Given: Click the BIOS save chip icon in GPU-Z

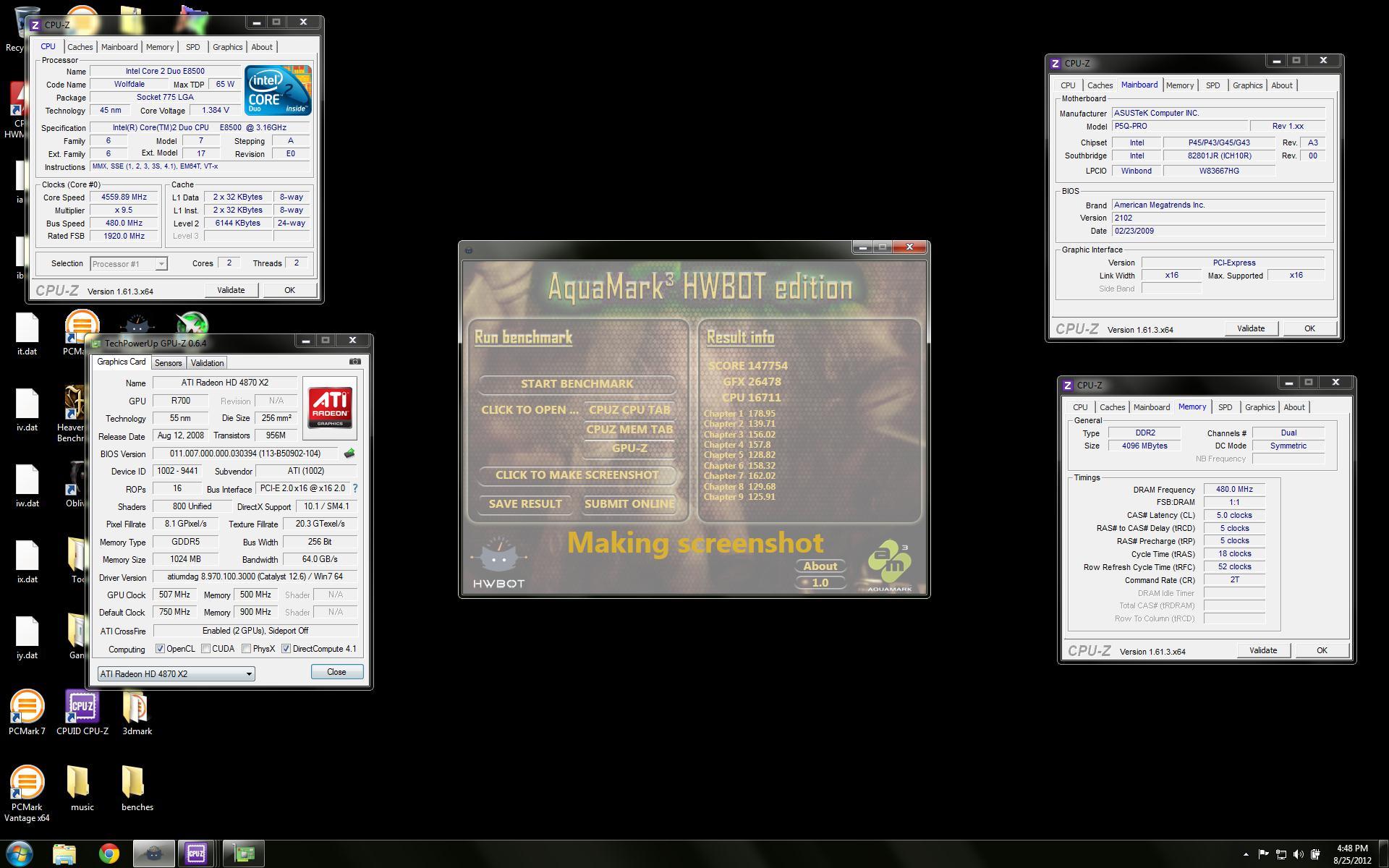Looking at the screenshot, I should pyautogui.click(x=349, y=454).
